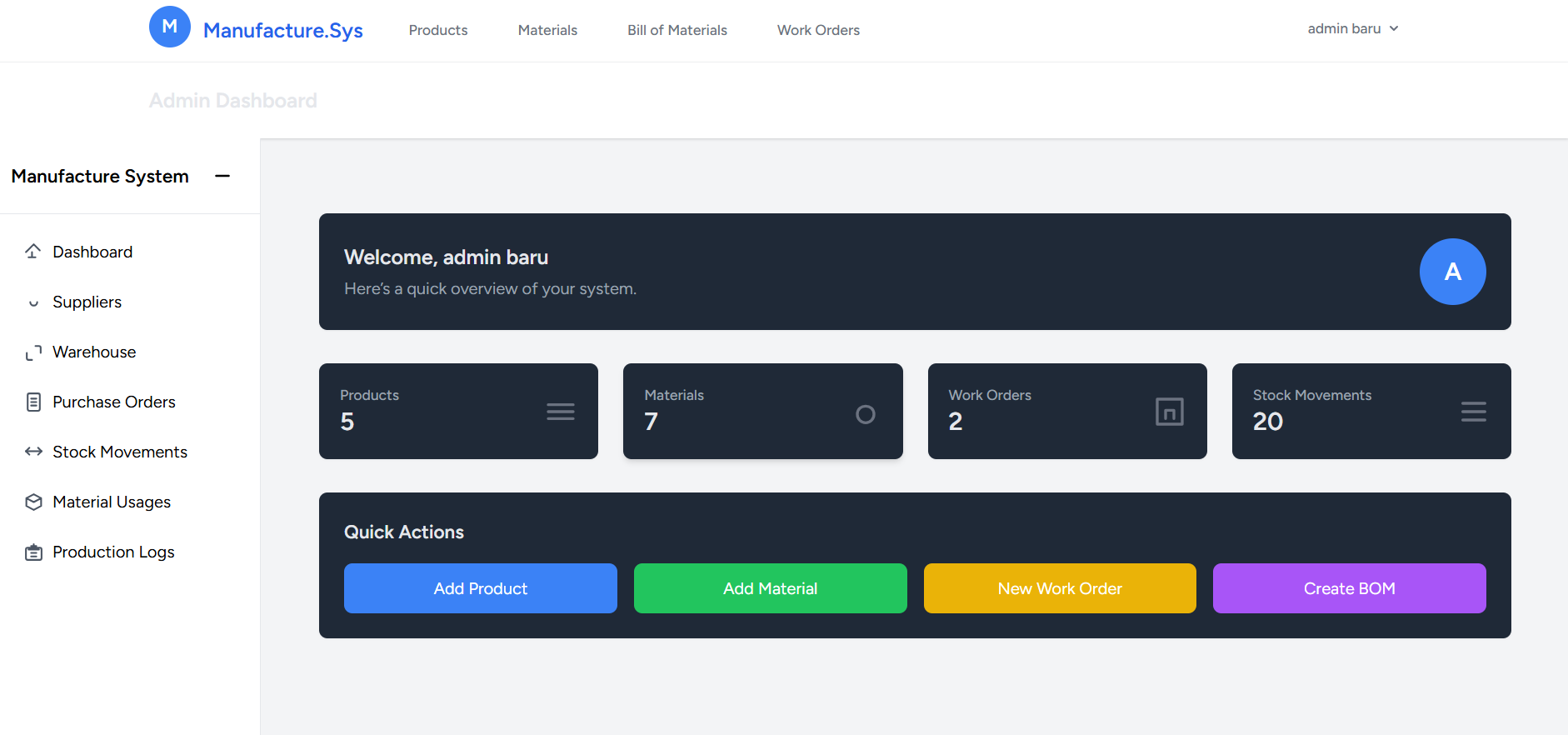This screenshot has width=1568, height=735.
Task: Open the Stock Movements stat card
Action: 1371,411
